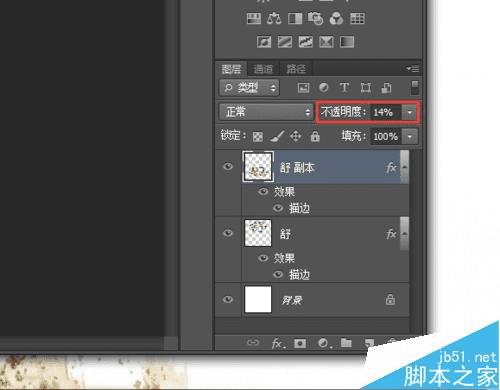Click the 100% fill value field
The image size is (500, 390).
(386, 137)
